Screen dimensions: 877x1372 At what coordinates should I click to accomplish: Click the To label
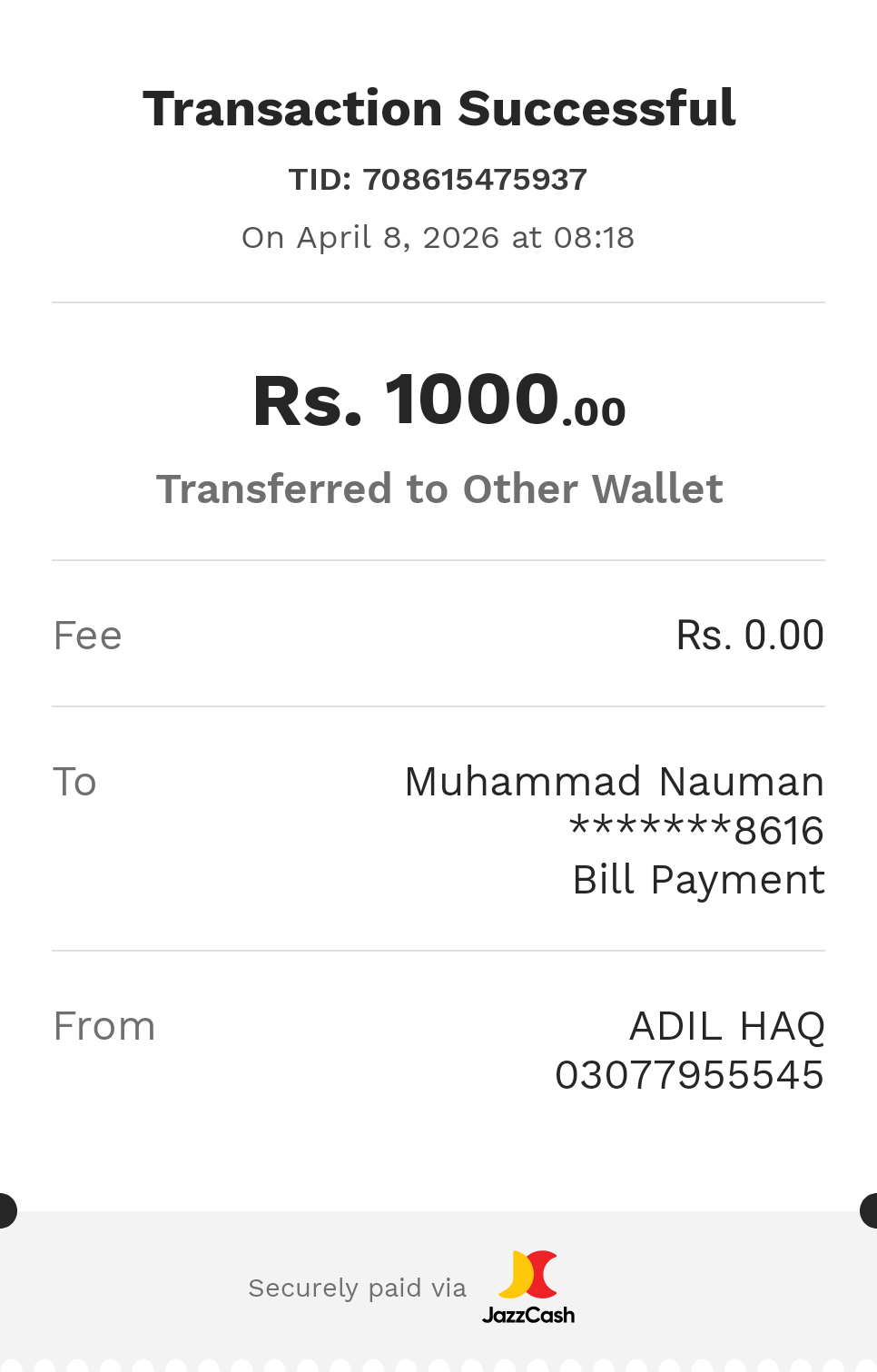click(x=74, y=782)
